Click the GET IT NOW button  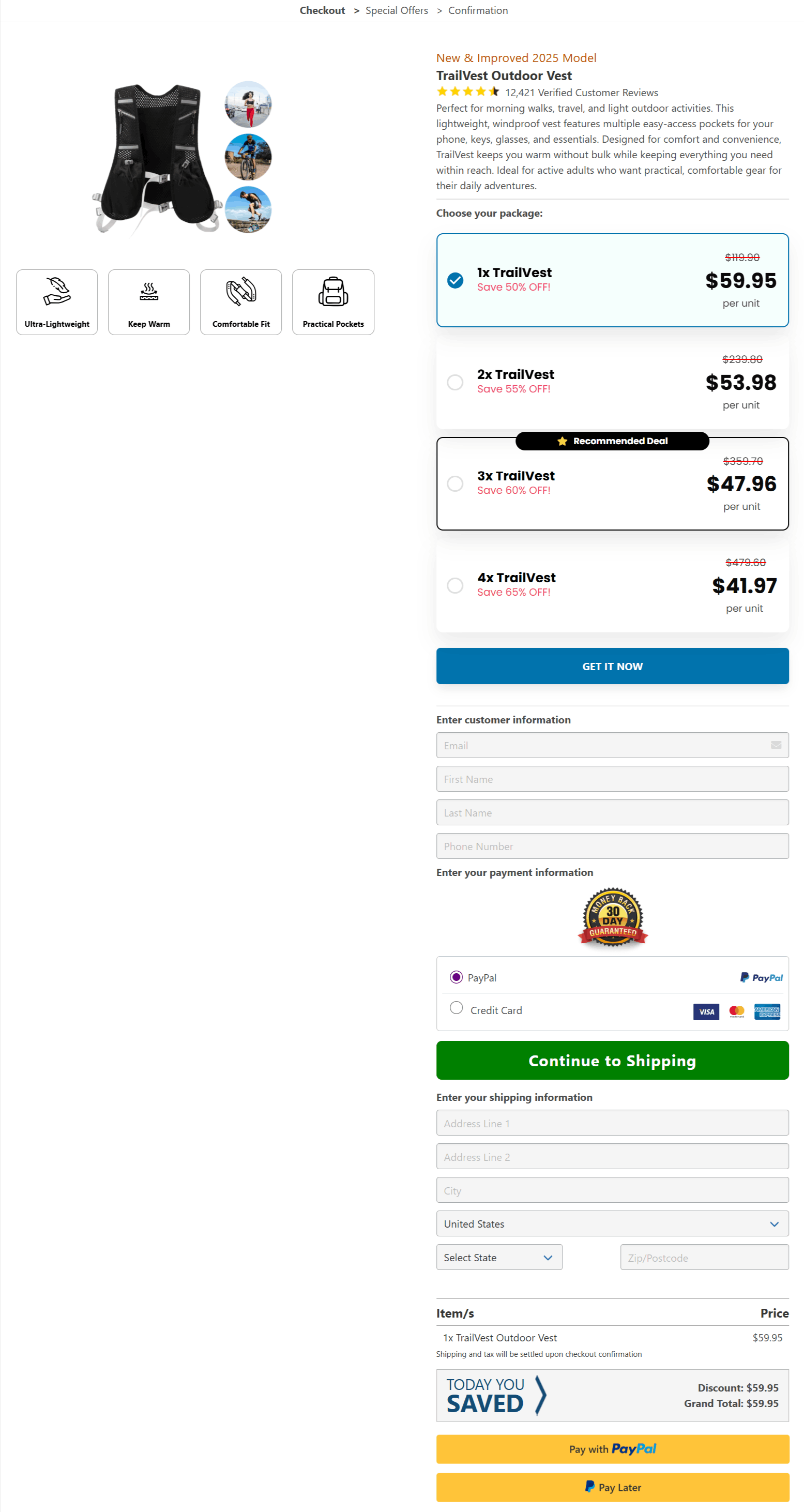tap(612, 666)
